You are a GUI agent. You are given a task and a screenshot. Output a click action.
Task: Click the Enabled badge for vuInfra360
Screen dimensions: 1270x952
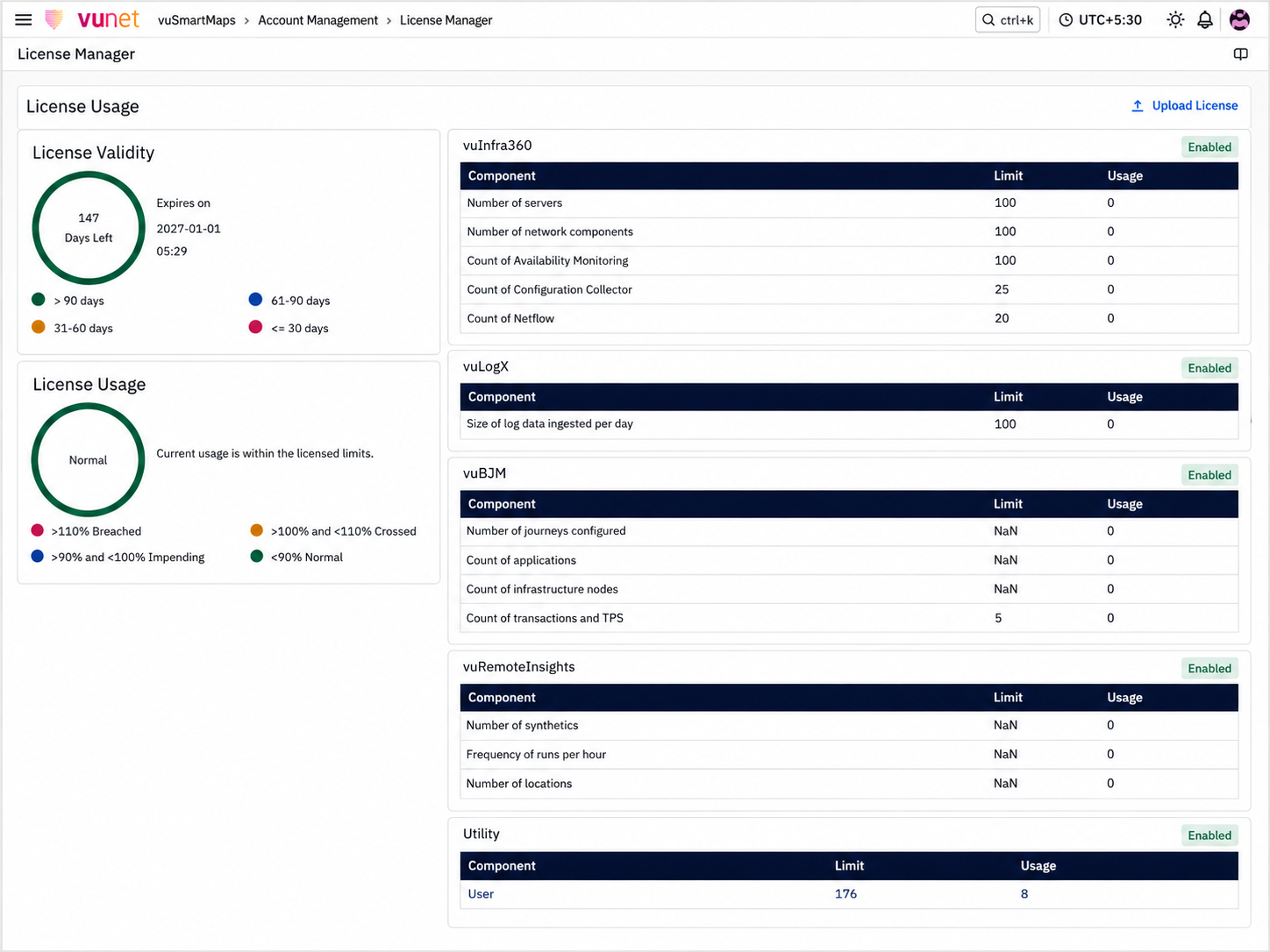click(1209, 147)
